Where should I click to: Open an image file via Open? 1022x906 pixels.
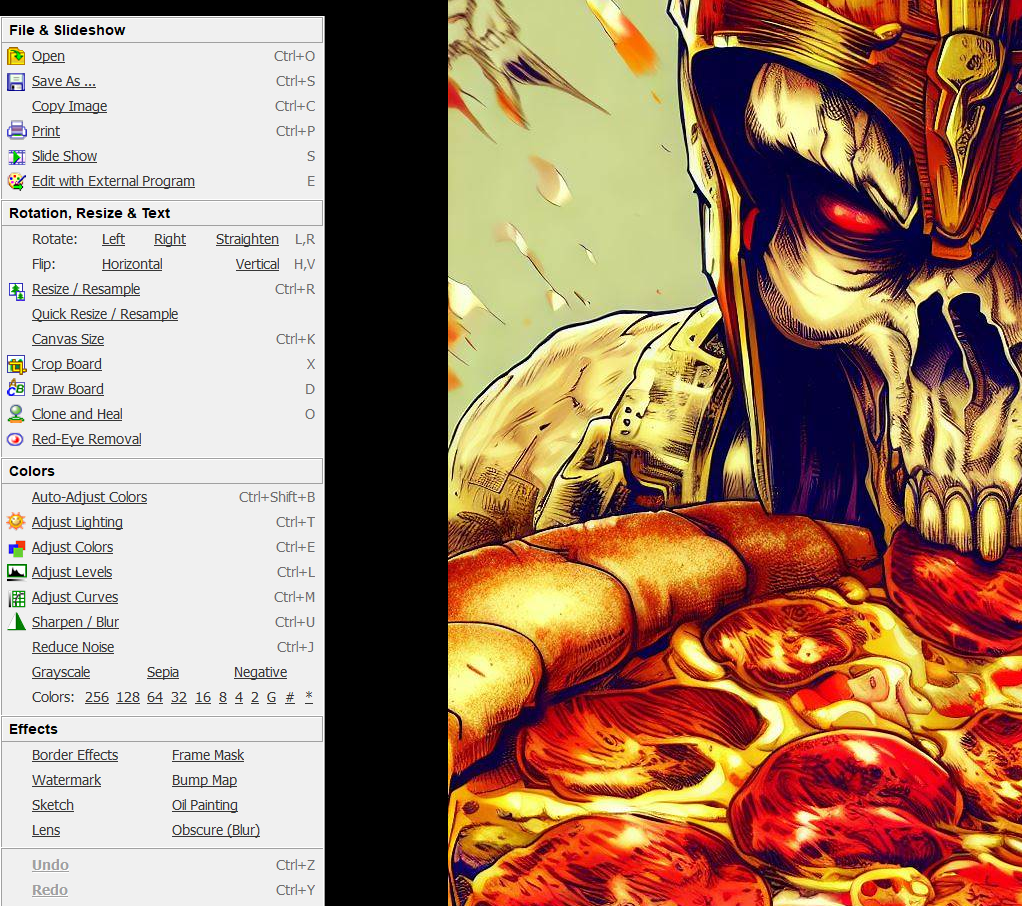click(x=48, y=56)
